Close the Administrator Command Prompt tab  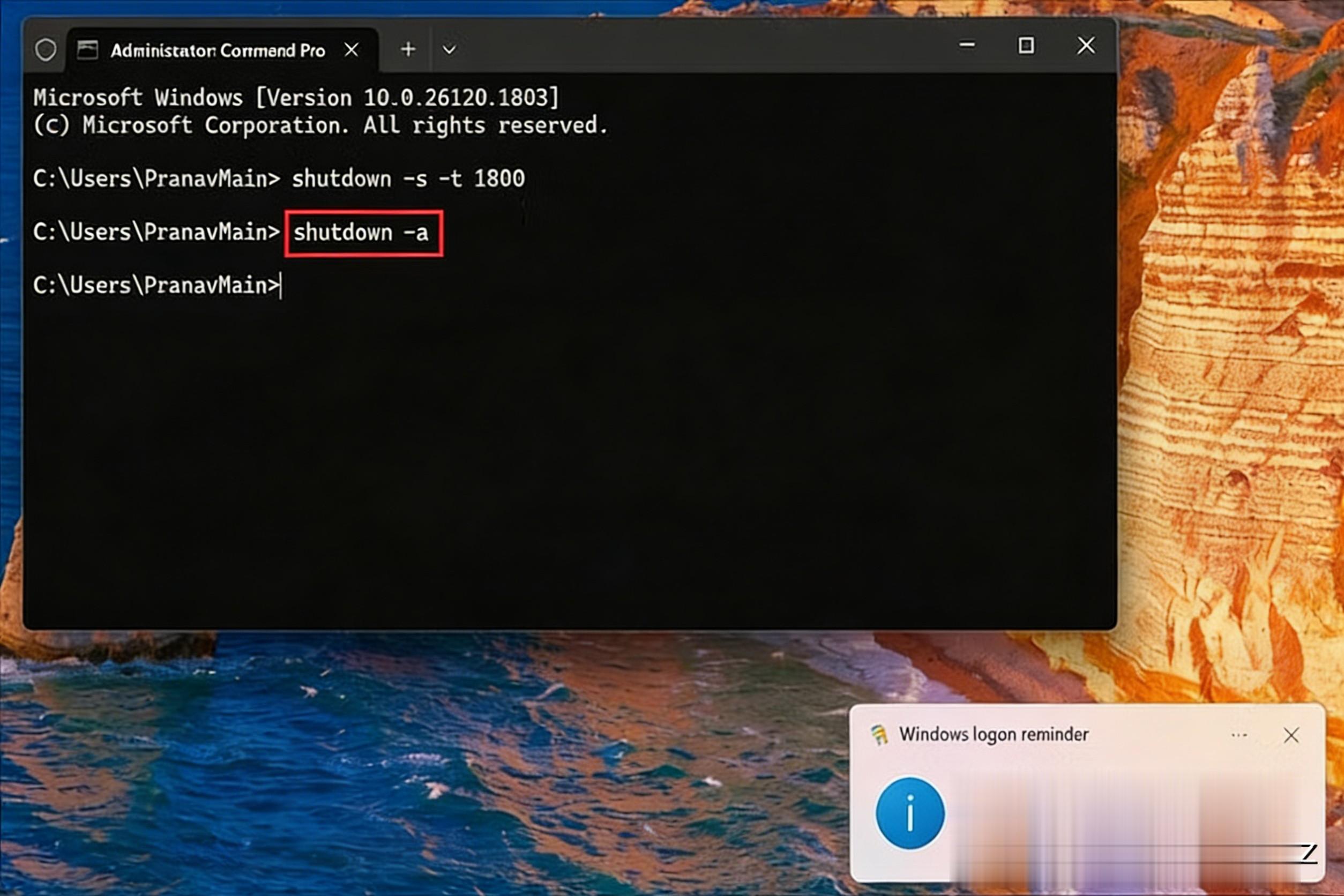coord(352,50)
